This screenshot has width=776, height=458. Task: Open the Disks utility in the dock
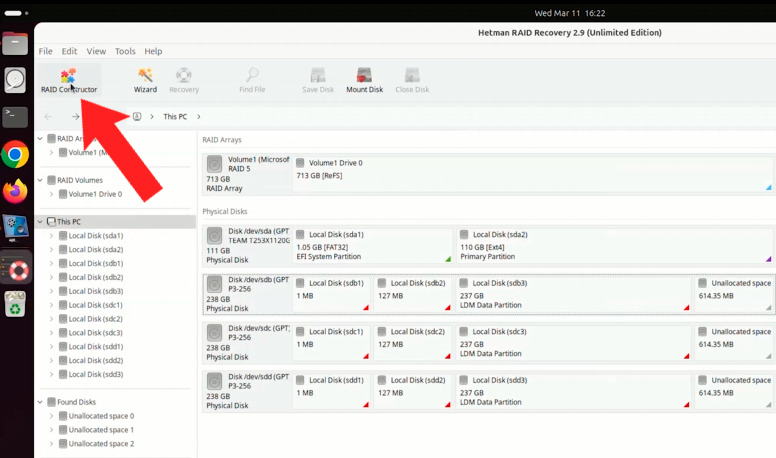point(15,80)
